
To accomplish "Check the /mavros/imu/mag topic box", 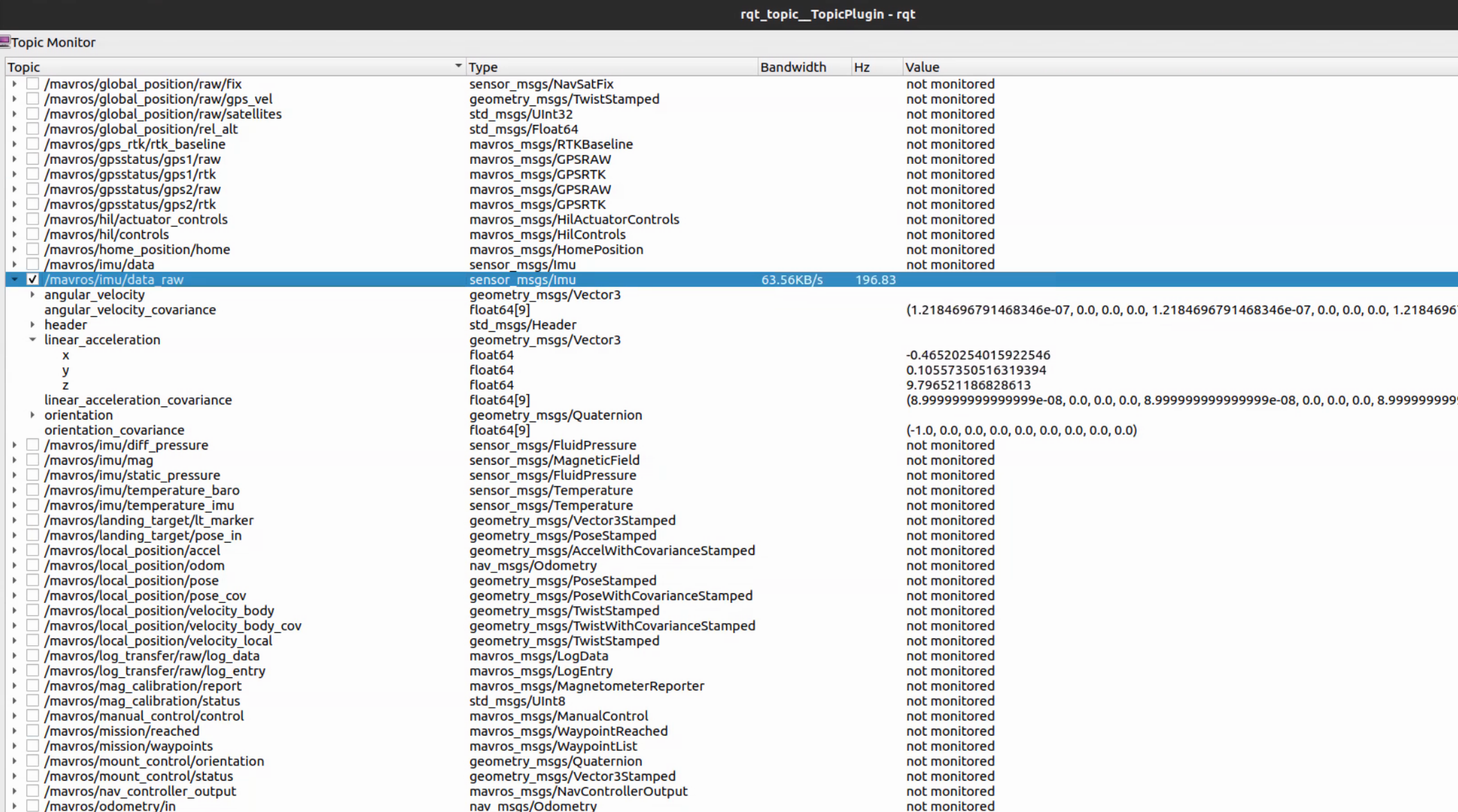I will point(32,461).
